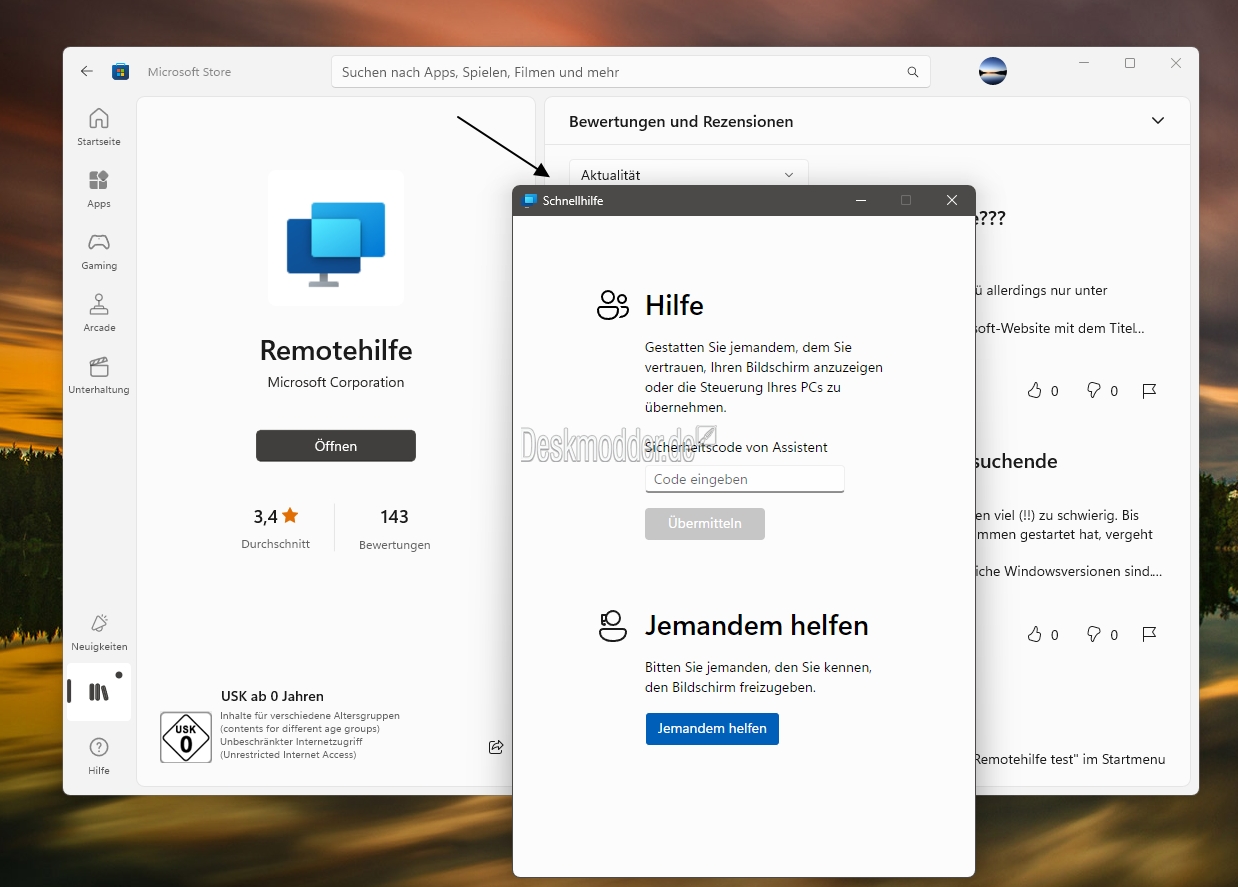
Task: Open the Aktualität sort dropdown
Action: coord(688,175)
